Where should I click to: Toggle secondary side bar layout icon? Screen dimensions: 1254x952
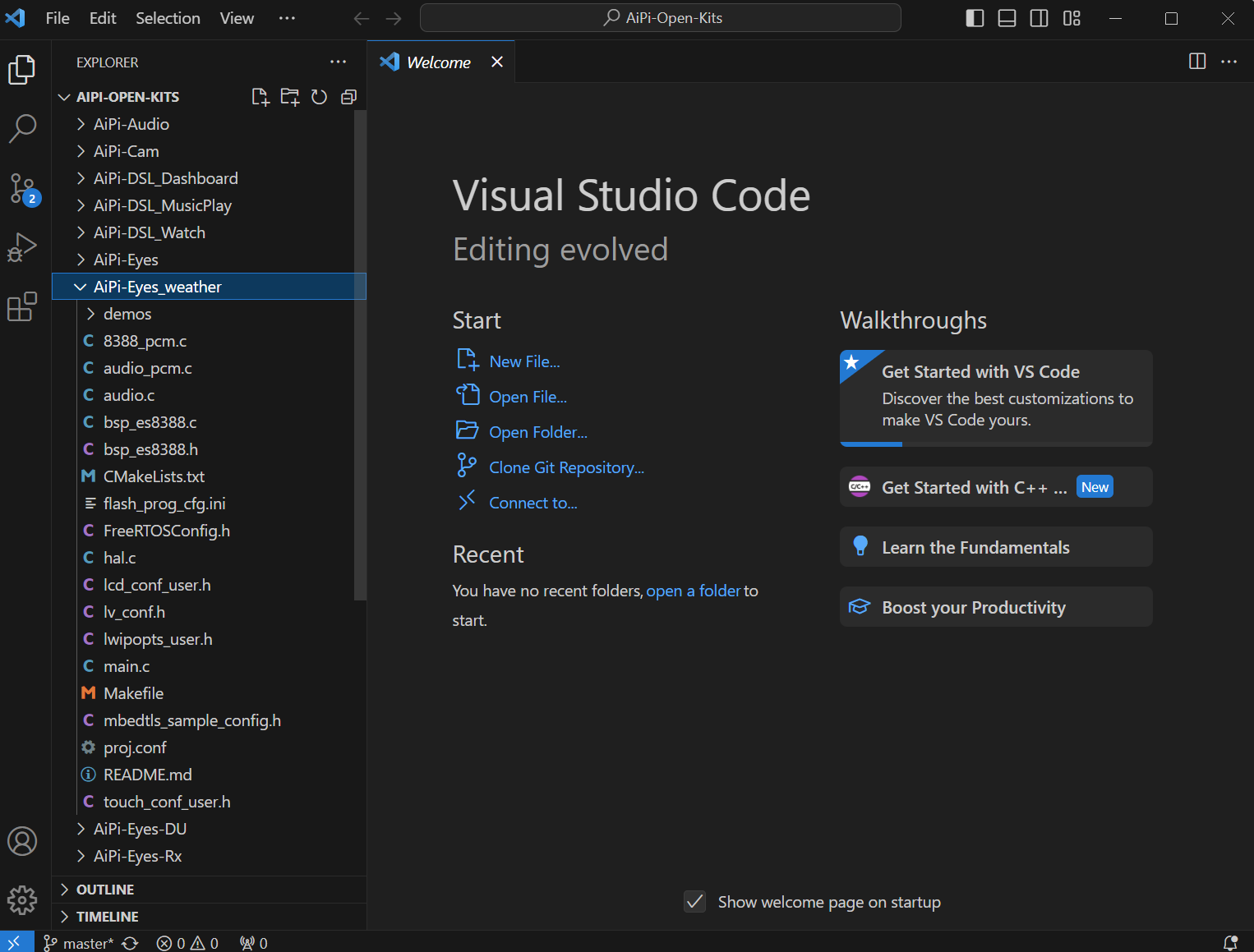click(1039, 18)
